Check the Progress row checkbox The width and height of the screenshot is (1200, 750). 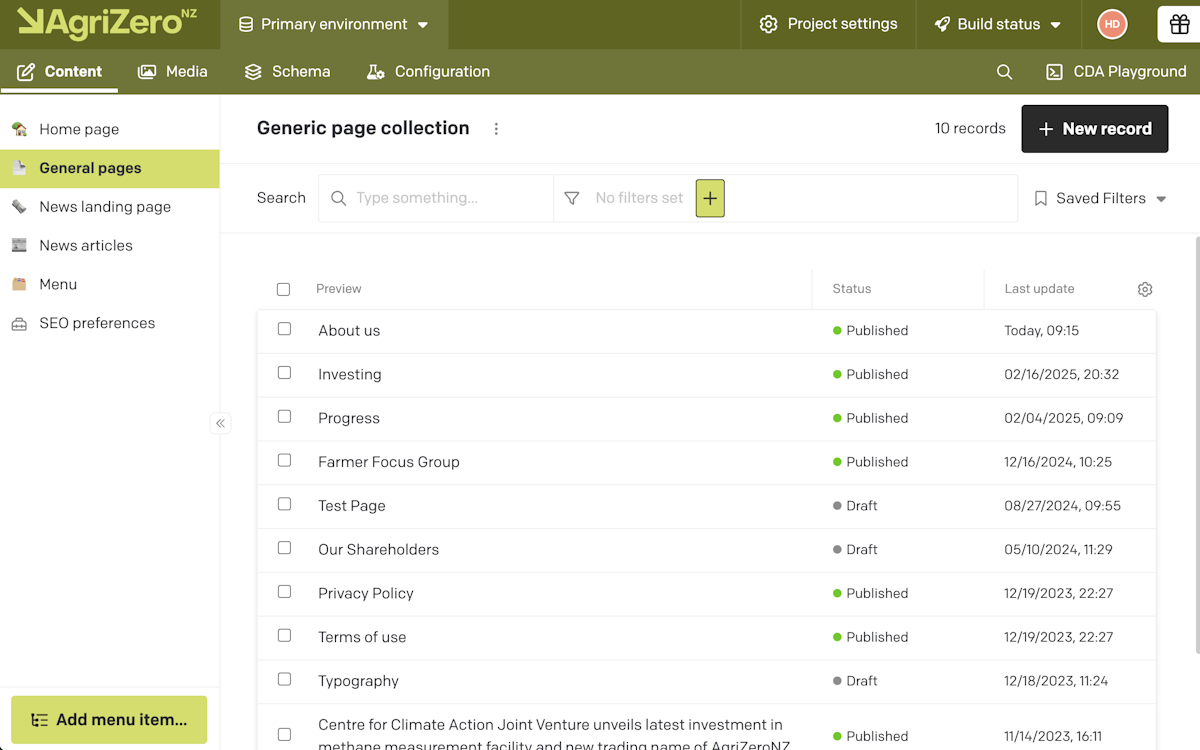[x=284, y=416]
